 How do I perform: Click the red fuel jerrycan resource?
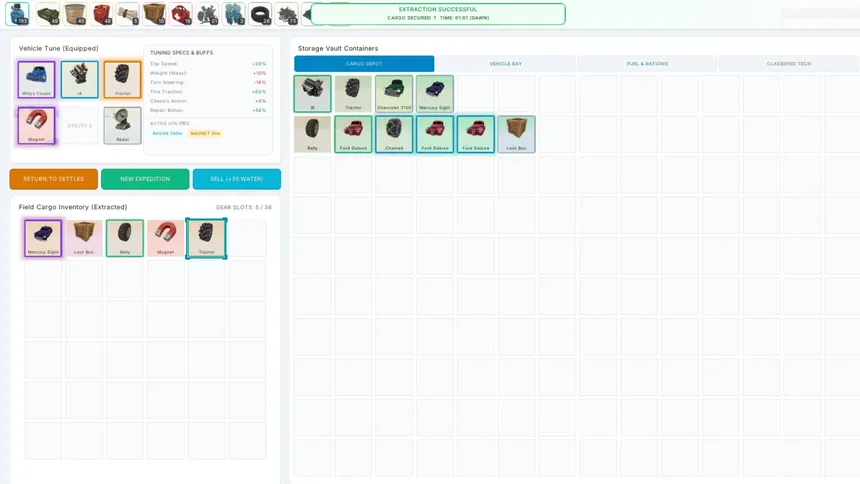coord(101,14)
